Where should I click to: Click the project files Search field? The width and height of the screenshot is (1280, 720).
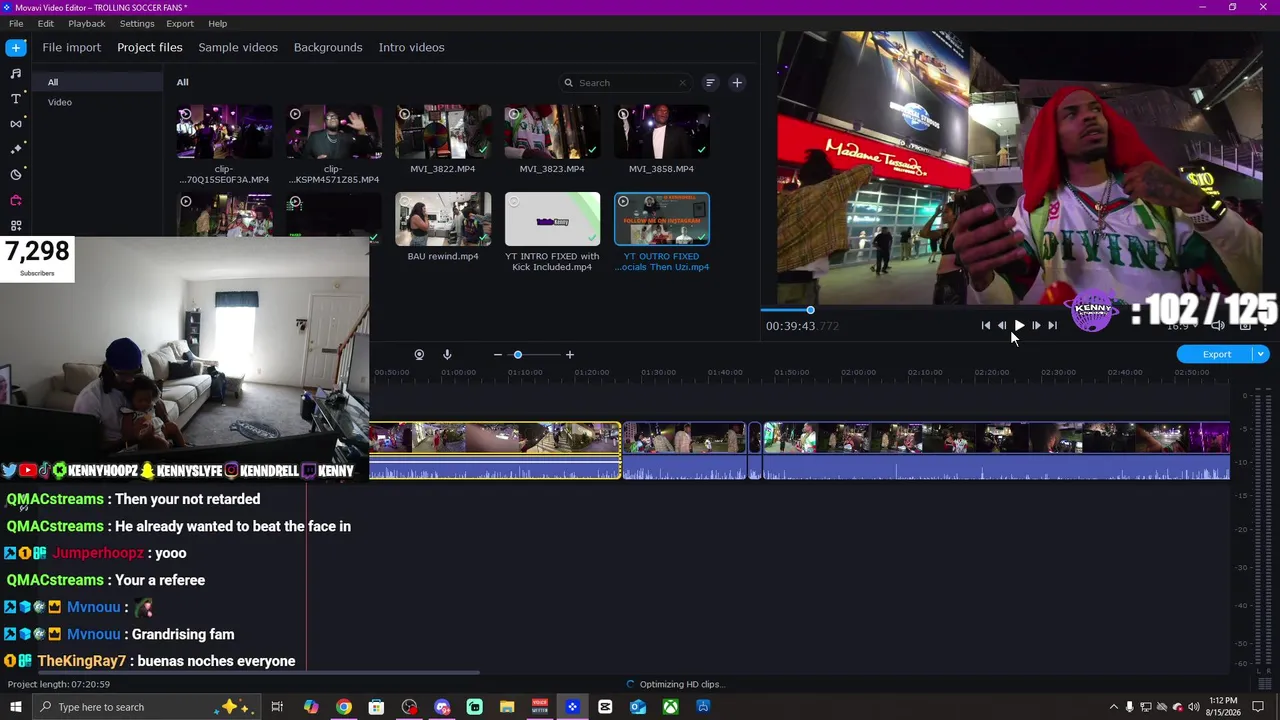click(625, 83)
